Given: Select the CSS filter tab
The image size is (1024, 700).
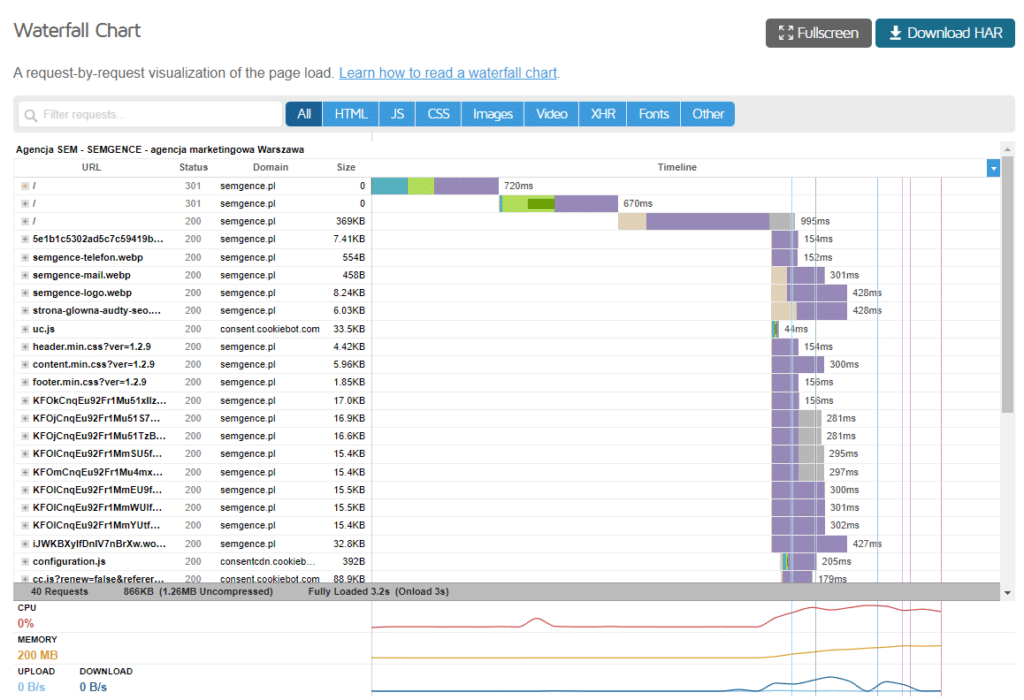Looking at the screenshot, I should click(437, 113).
